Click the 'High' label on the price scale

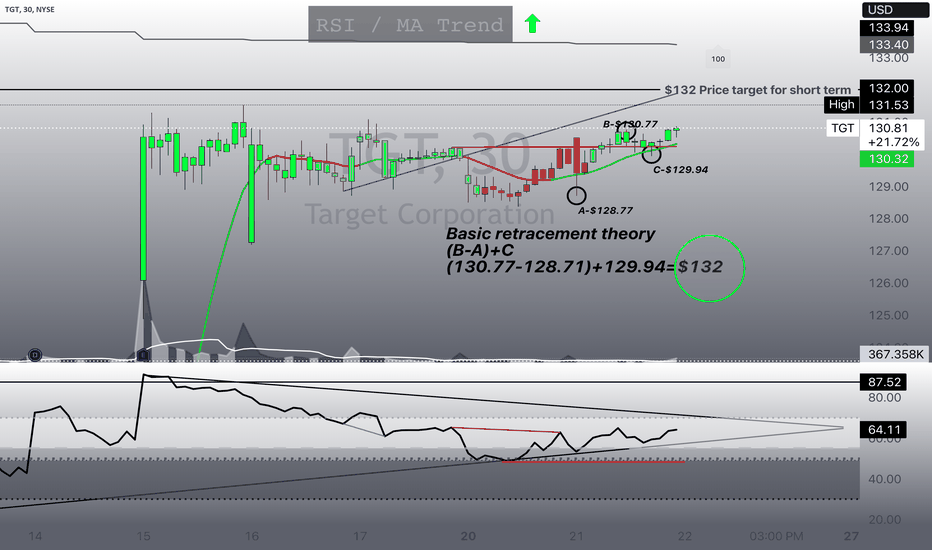click(841, 105)
